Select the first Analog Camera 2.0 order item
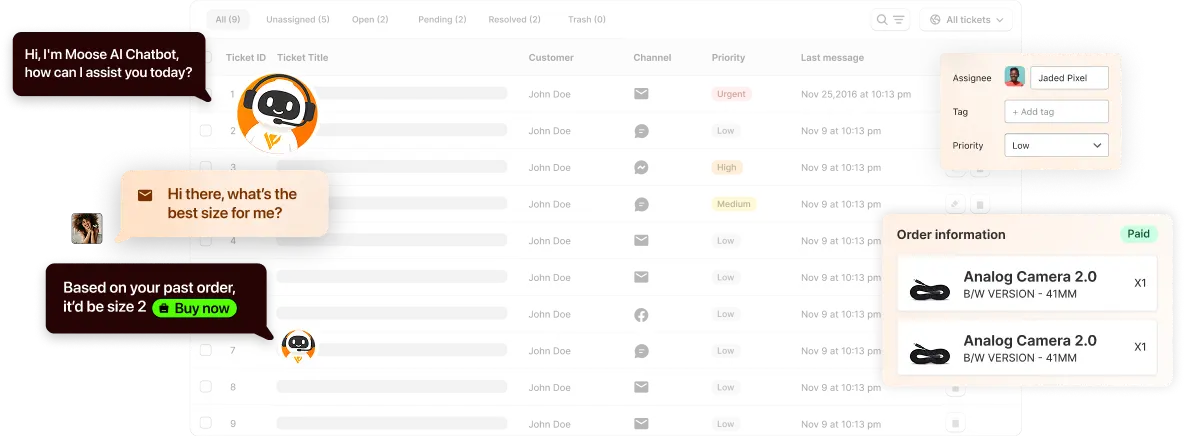Viewport: 1186px width, 436px height. point(1027,283)
